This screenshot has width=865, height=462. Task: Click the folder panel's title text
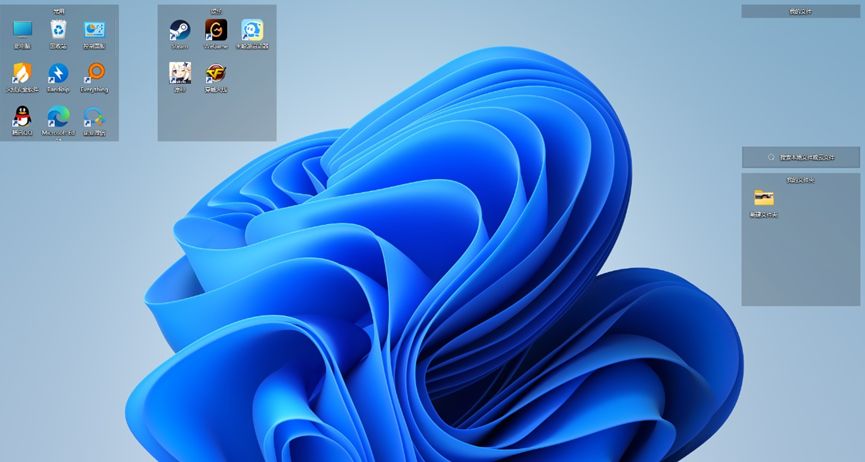tap(800, 180)
